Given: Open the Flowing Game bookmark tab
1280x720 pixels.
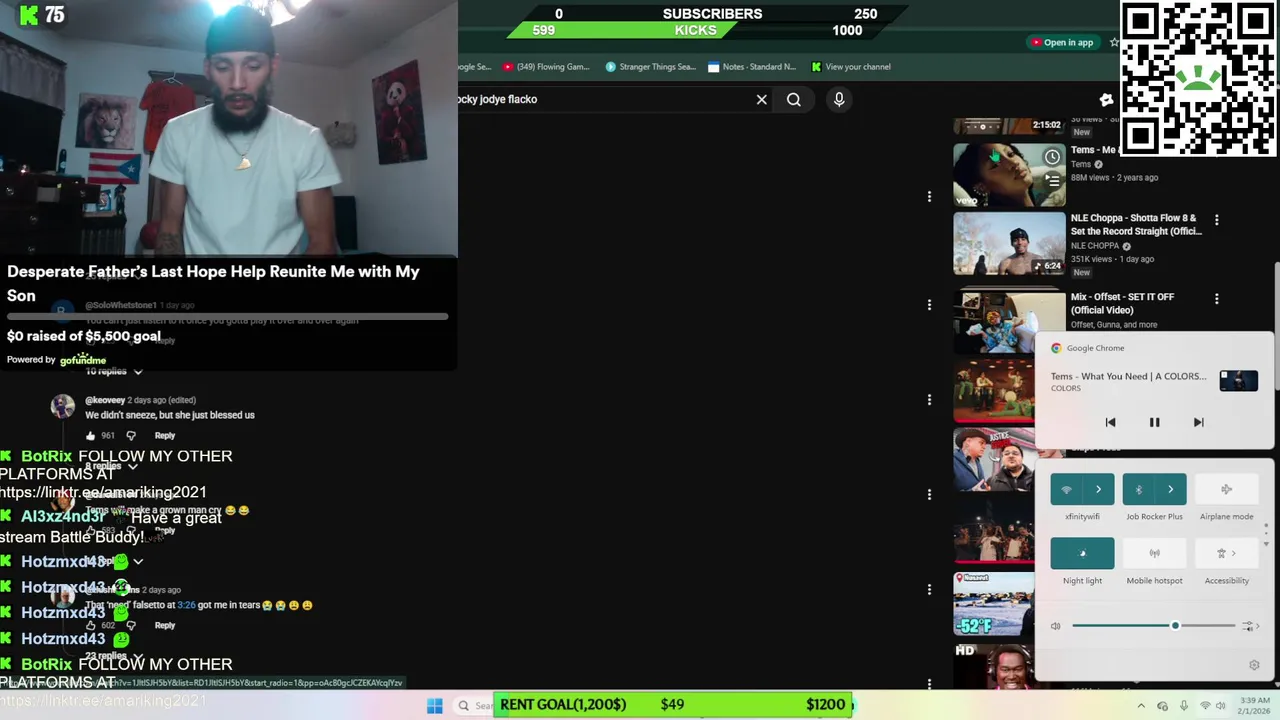Looking at the screenshot, I should click(546, 67).
